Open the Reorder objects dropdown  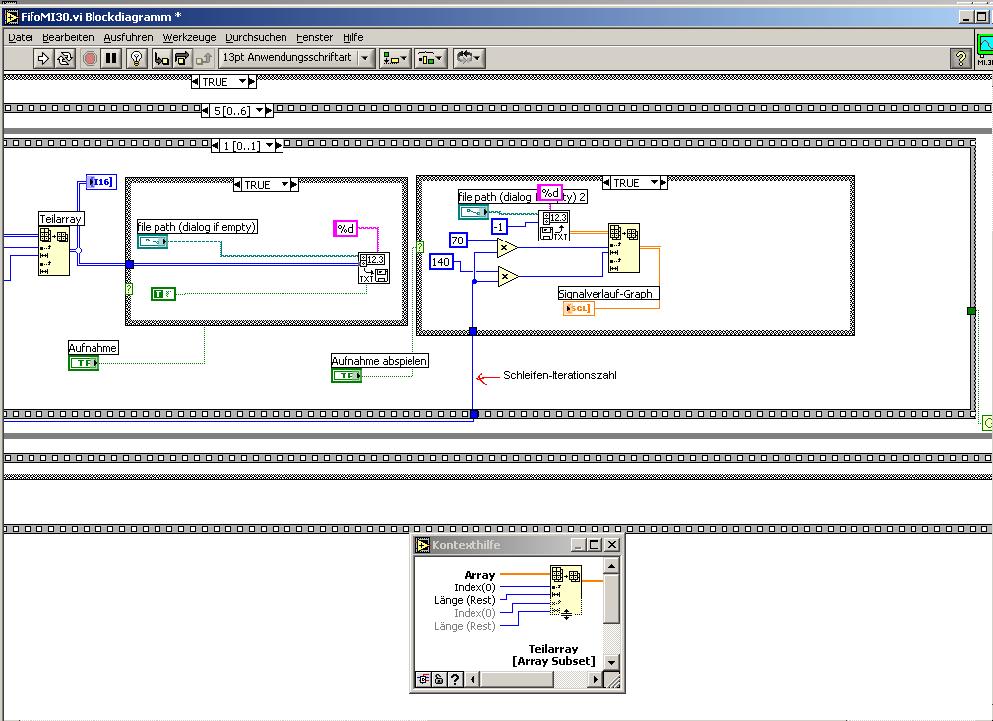coord(468,59)
